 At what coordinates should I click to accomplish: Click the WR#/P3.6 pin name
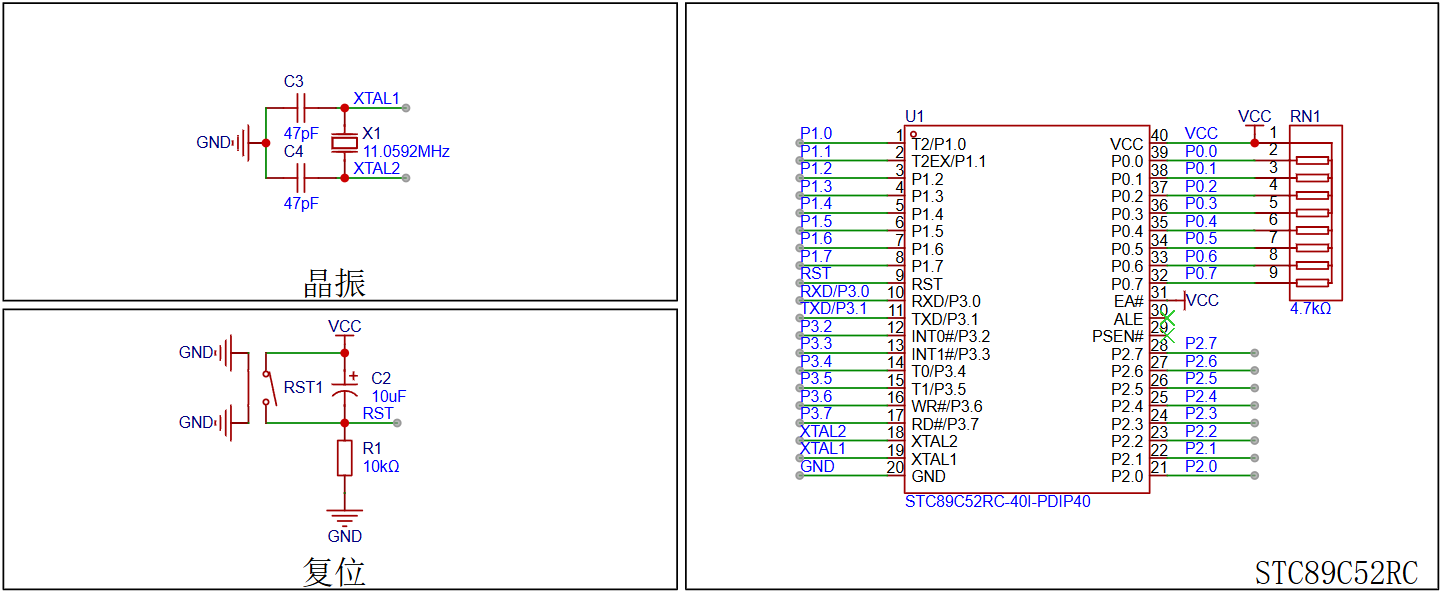pos(947,406)
